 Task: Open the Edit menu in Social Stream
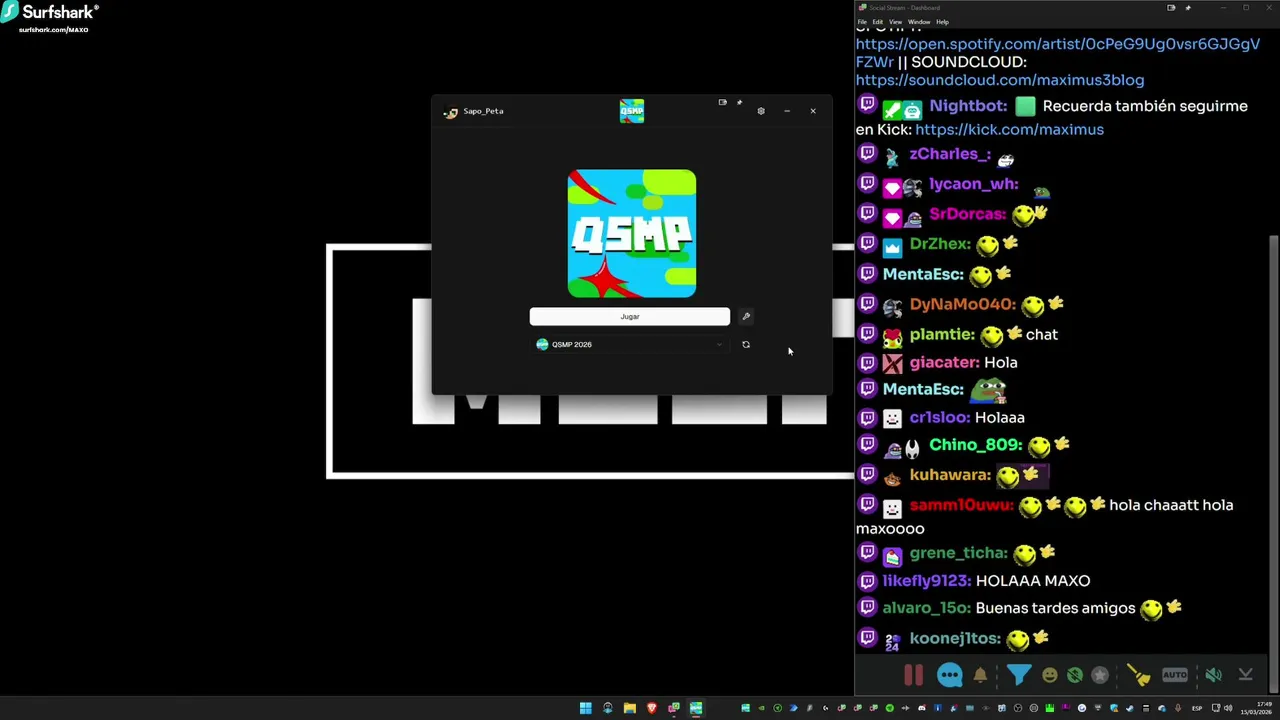[877, 22]
